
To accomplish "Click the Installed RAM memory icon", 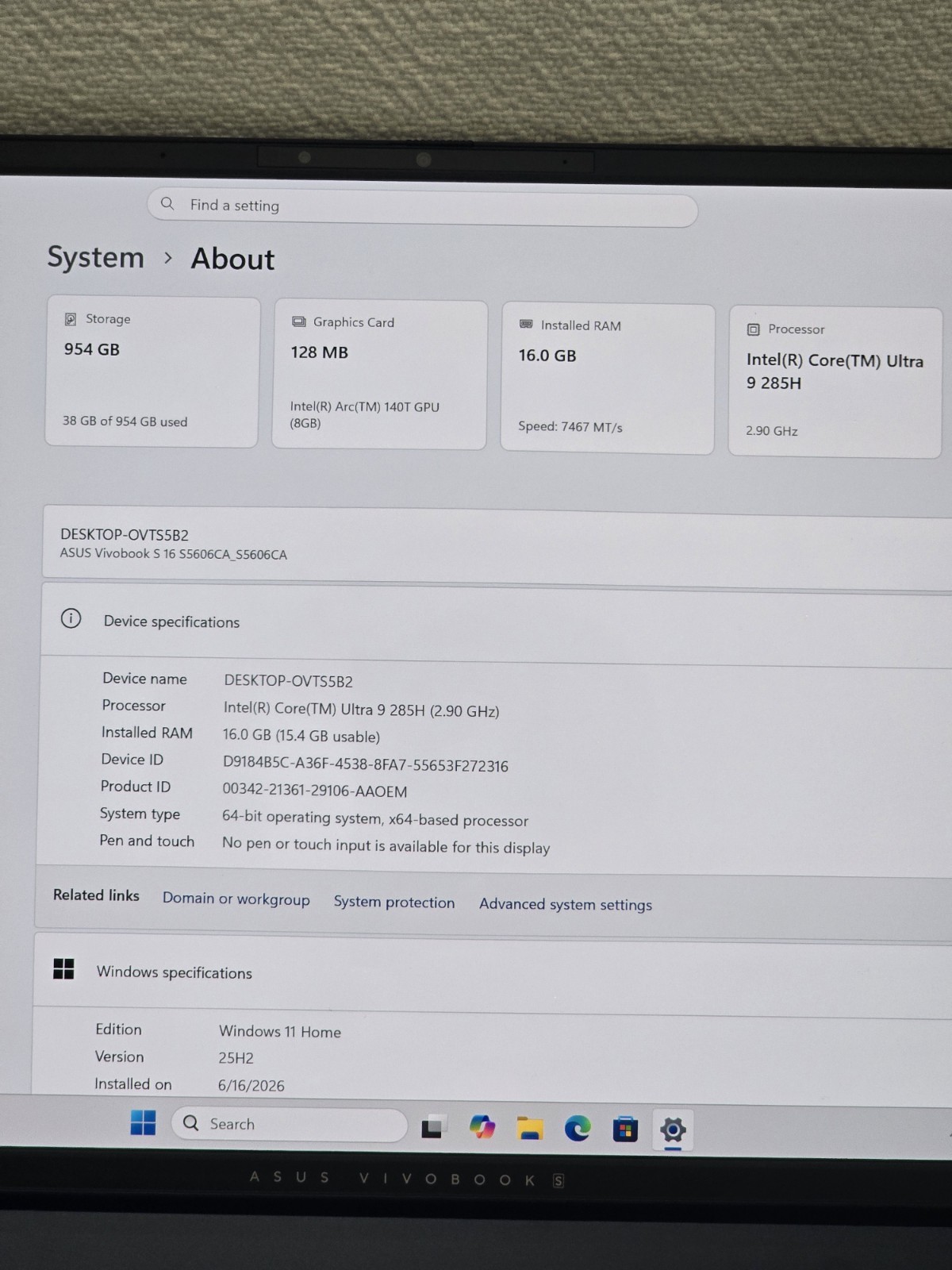I will (x=526, y=324).
